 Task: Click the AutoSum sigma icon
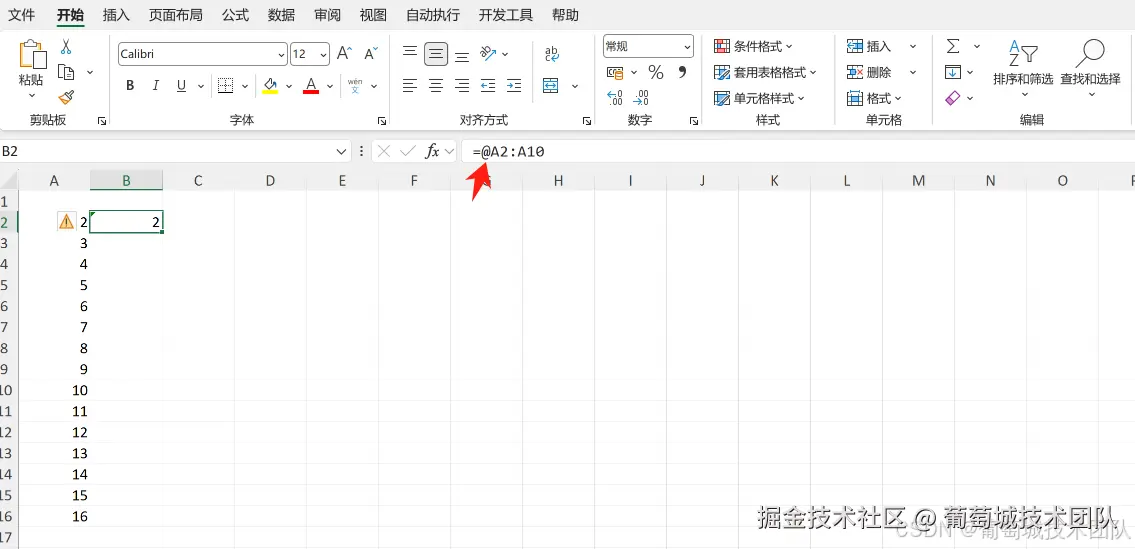(x=953, y=46)
